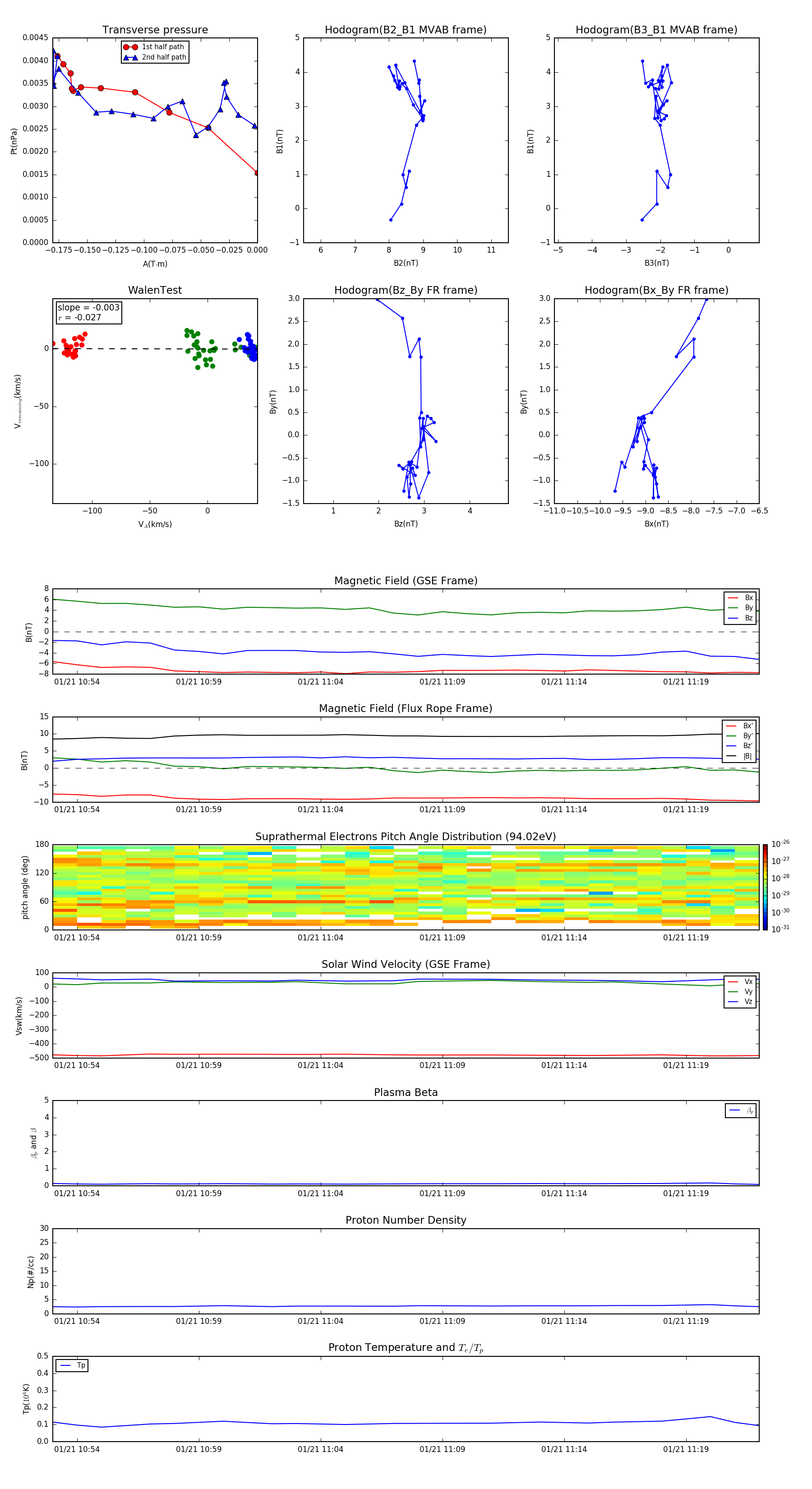Click the 'Pt(nPa)' y-axis label
Screen dimensions: 812x1489
[x=14, y=141]
